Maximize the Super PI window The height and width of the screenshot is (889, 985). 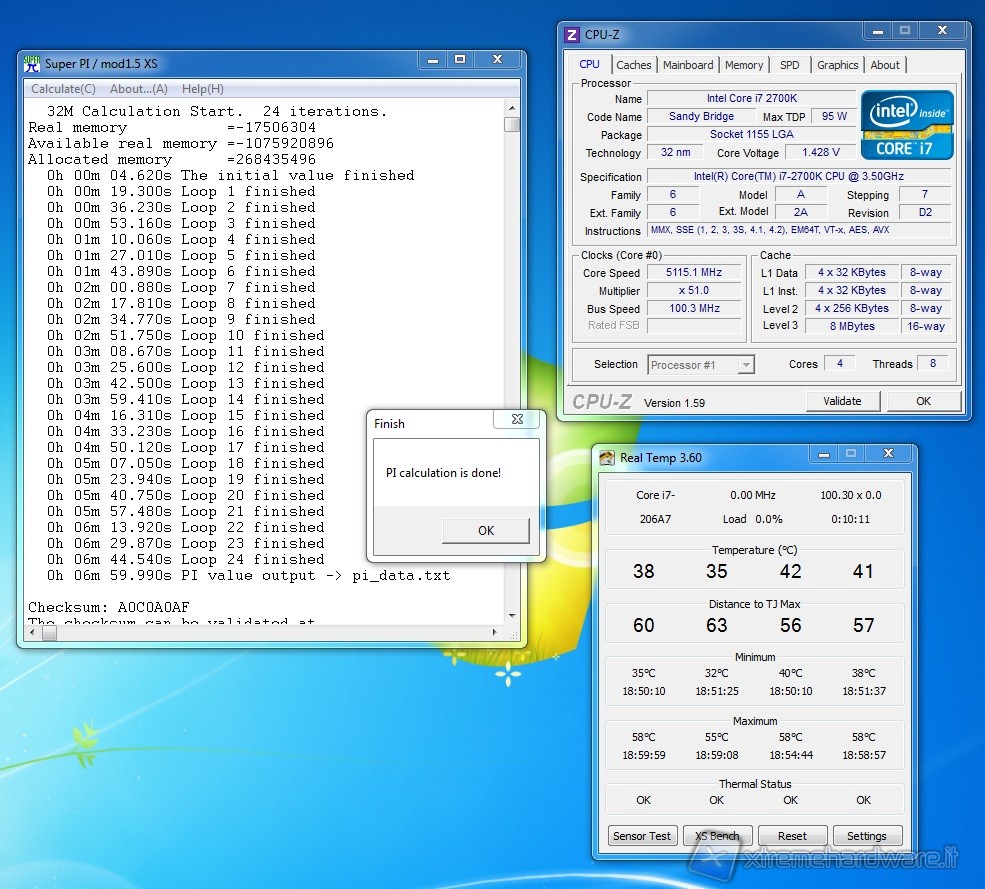coord(459,61)
